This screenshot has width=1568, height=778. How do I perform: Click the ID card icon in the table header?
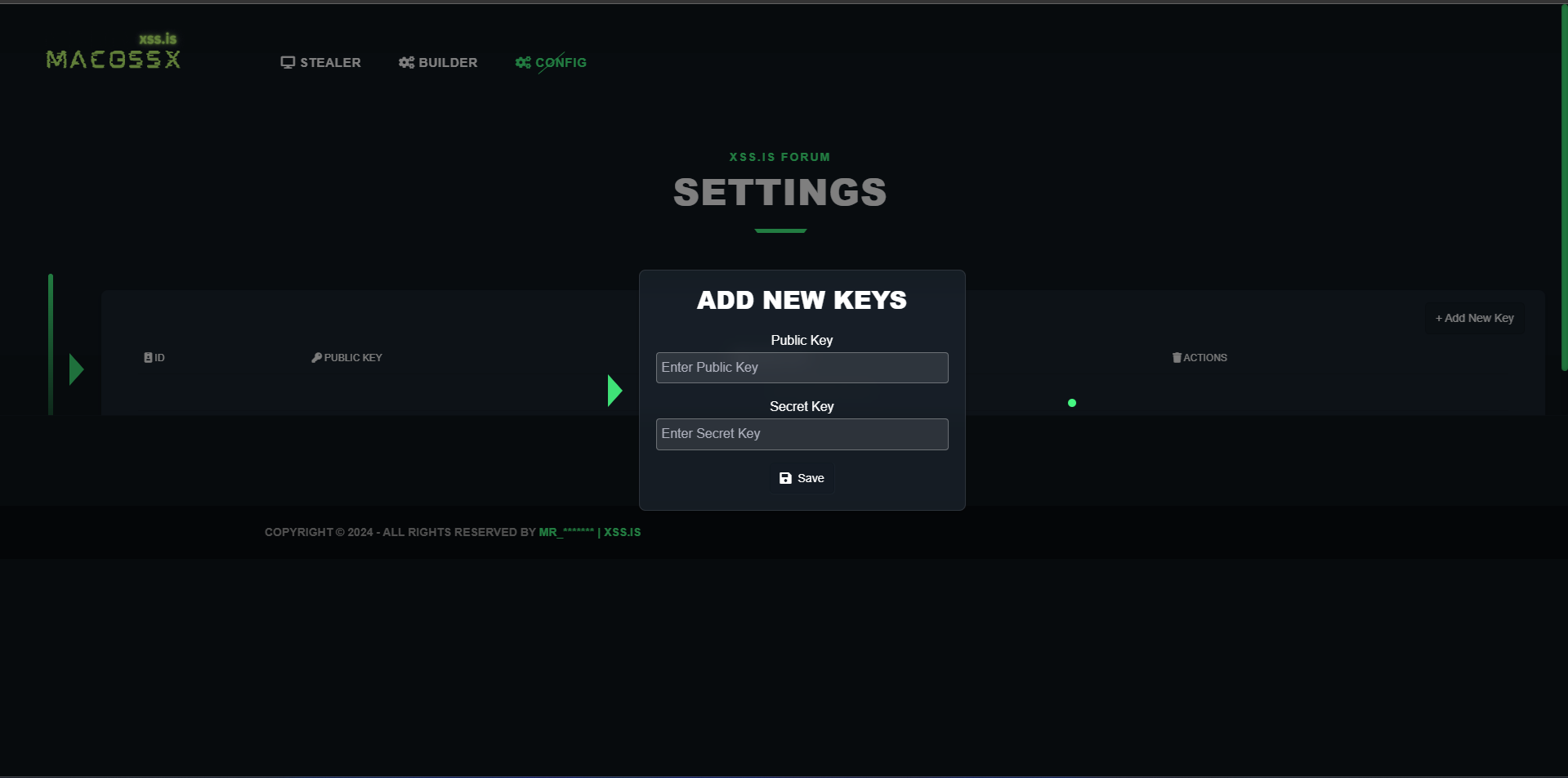coord(147,357)
